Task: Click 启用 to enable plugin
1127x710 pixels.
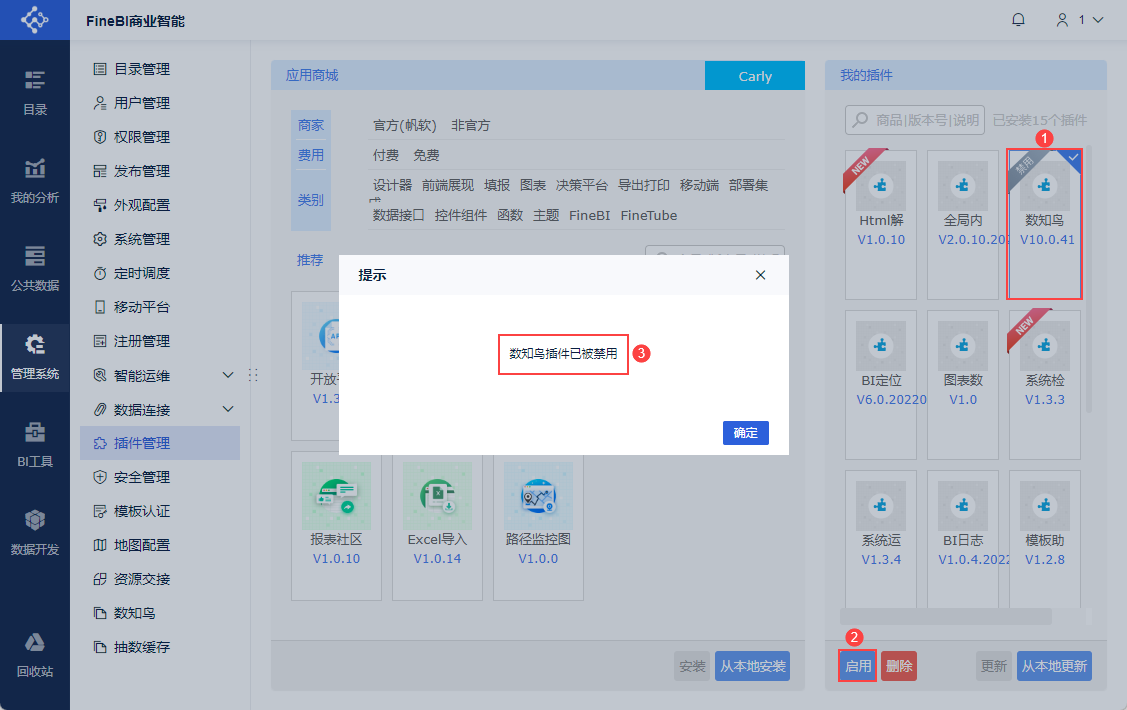Action: [857, 666]
